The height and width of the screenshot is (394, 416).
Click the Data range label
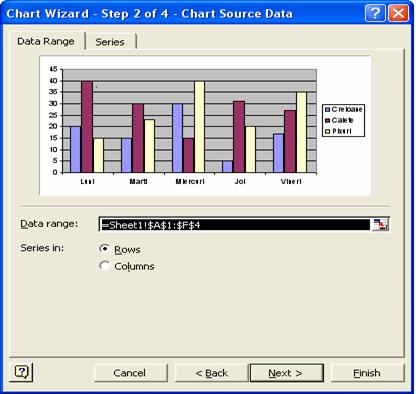[x=49, y=224]
